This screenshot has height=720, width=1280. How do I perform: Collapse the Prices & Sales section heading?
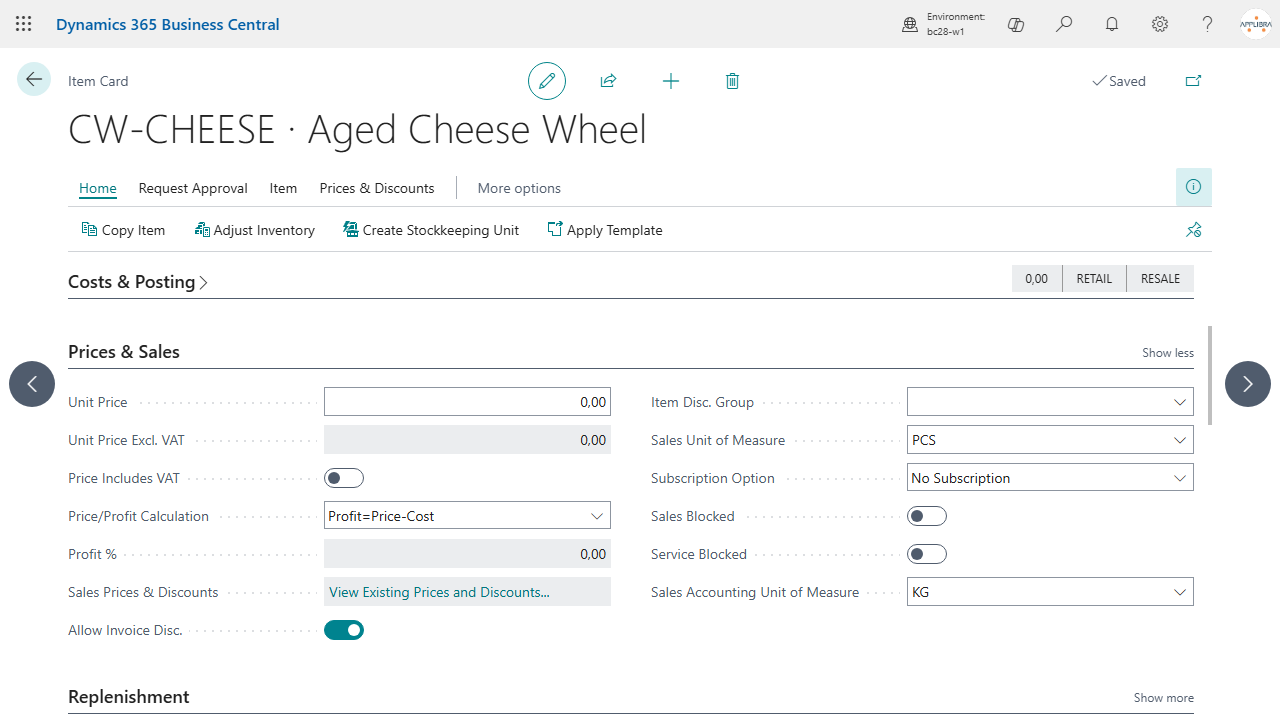[124, 352]
